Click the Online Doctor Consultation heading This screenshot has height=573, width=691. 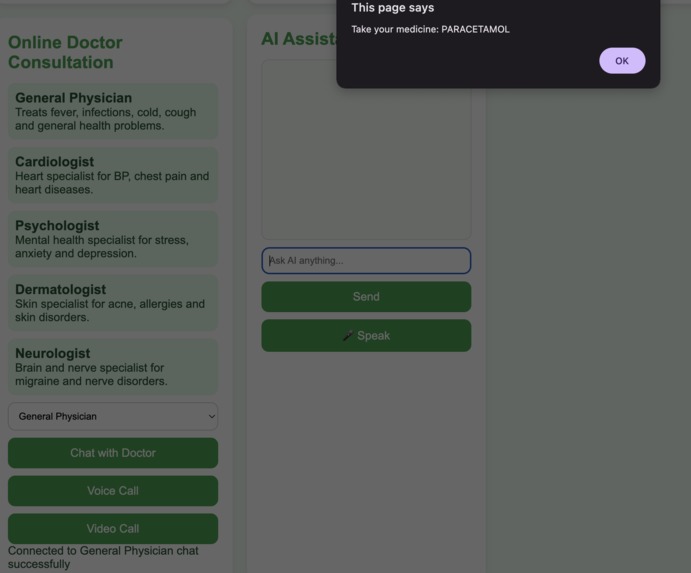coord(65,52)
